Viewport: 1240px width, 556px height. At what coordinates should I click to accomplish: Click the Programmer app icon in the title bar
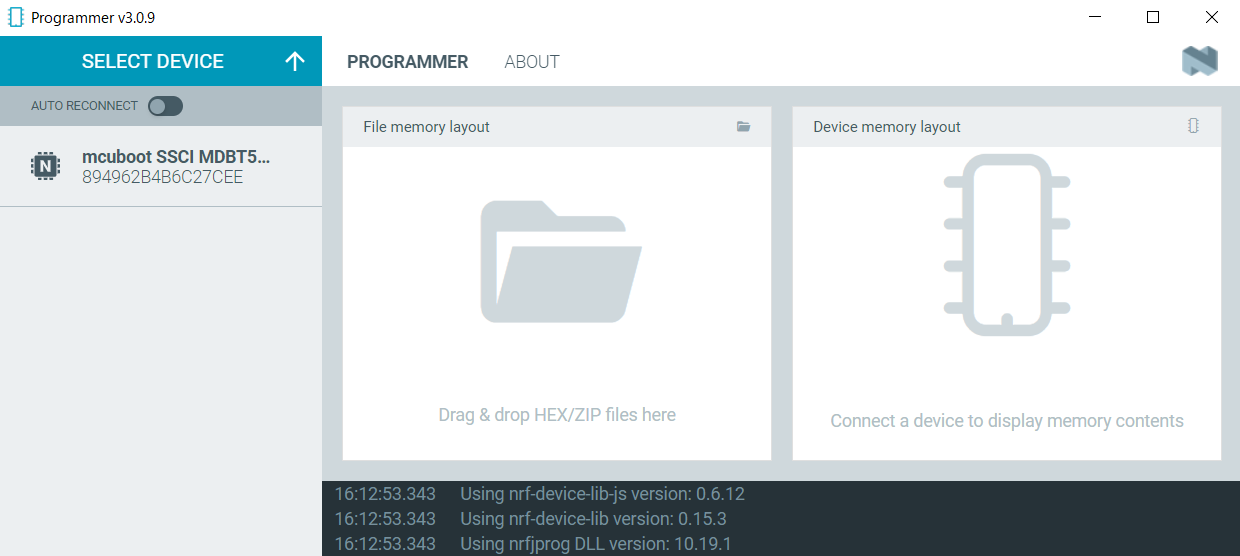(x=15, y=17)
